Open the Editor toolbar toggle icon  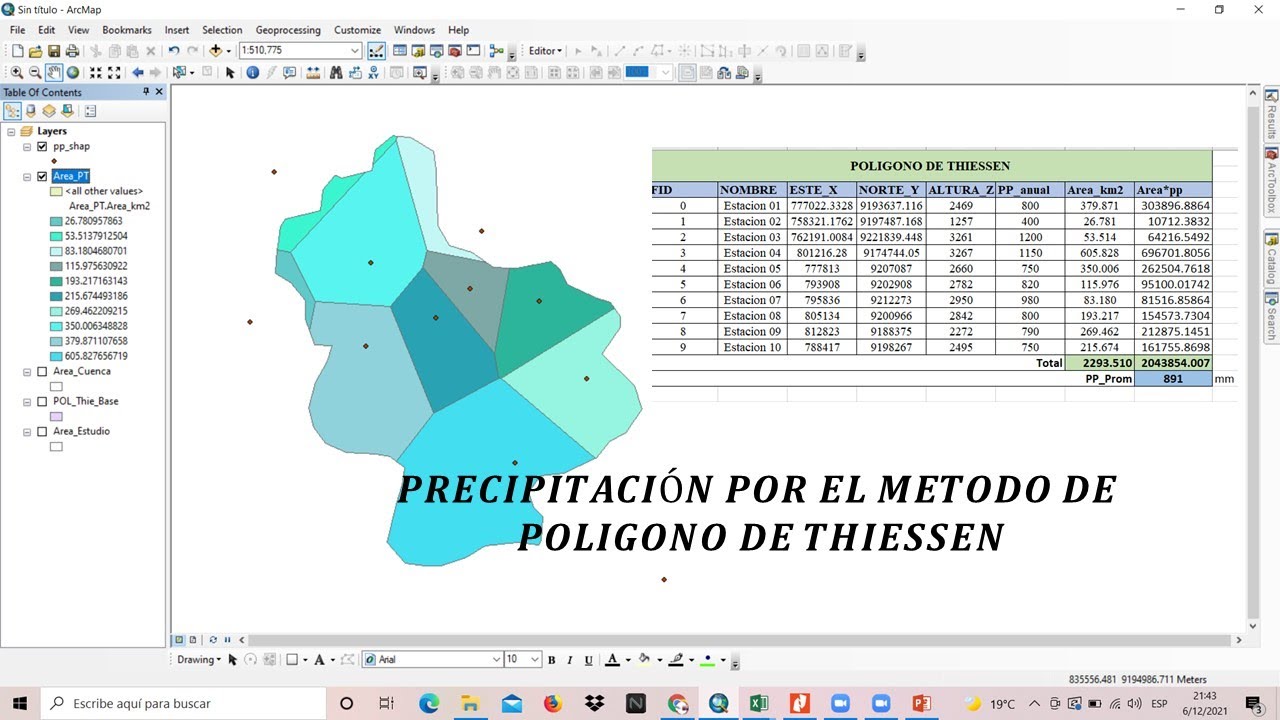coord(377,50)
